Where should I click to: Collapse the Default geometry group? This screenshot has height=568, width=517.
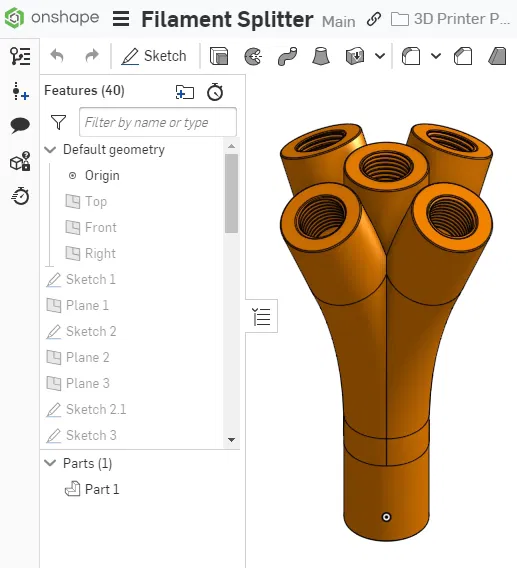pyautogui.click(x=50, y=150)
